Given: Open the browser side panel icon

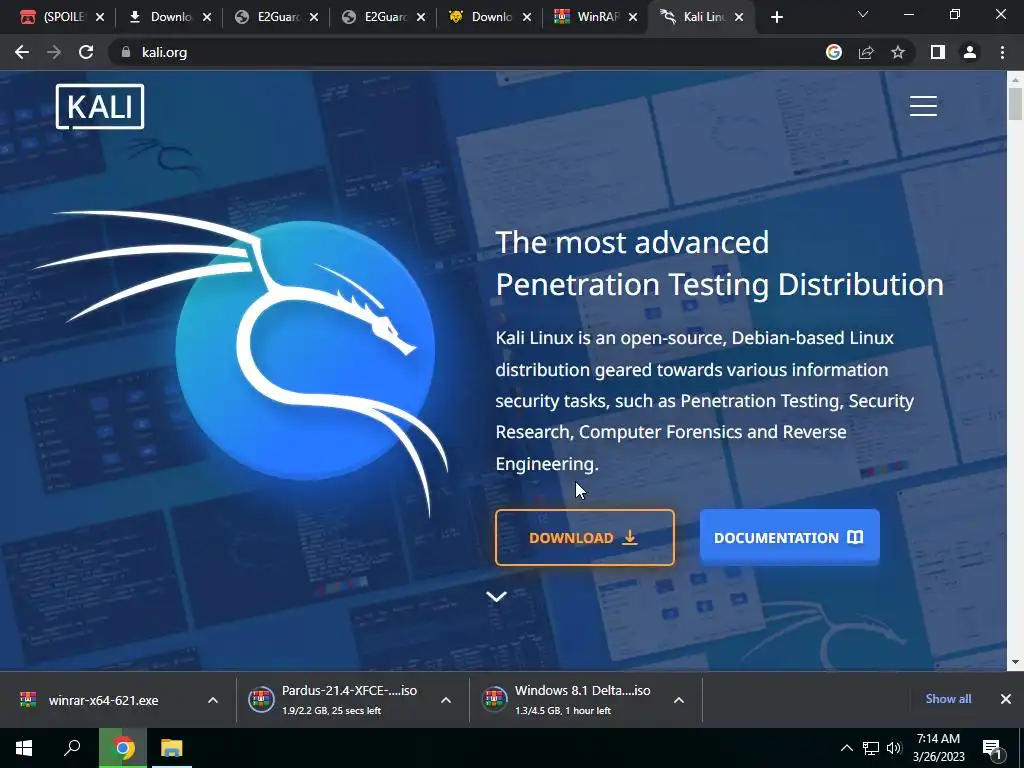Looking at the screenshot, I should 938,52.
